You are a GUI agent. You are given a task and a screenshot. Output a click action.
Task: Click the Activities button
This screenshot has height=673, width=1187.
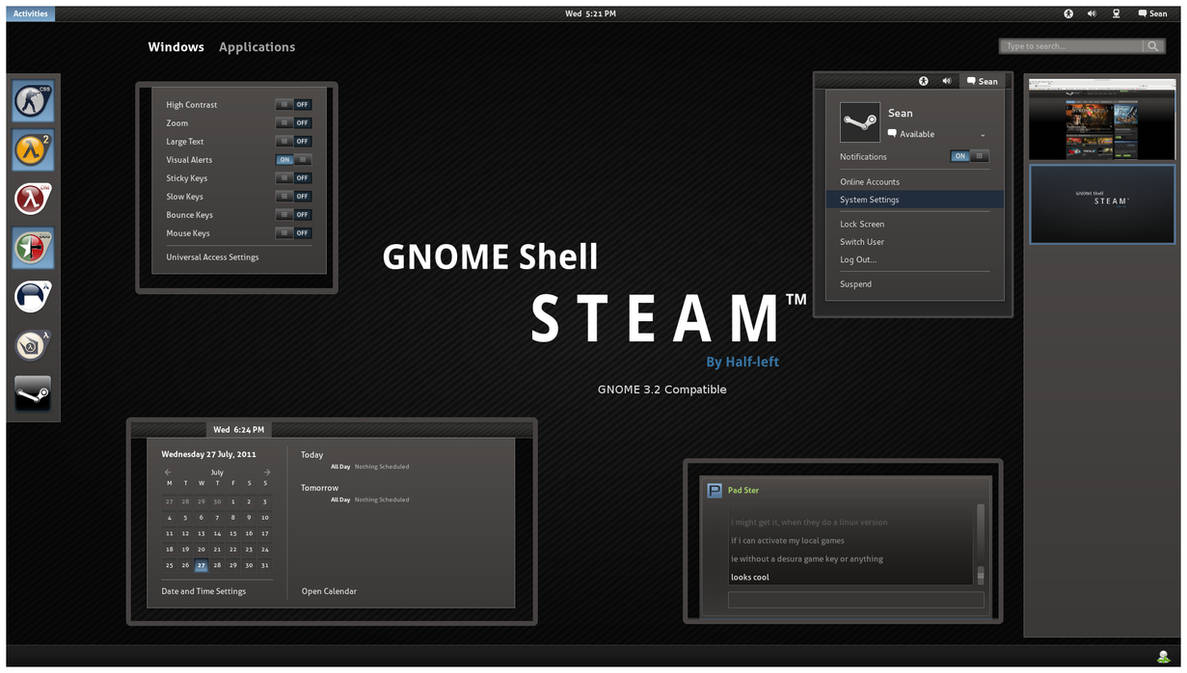pos(30,14)
